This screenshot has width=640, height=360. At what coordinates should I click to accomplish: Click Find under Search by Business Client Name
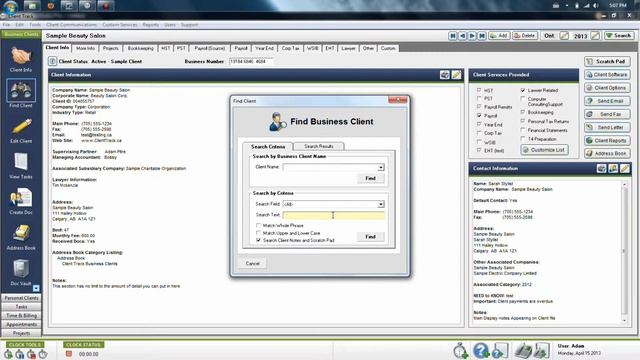(x=370, y=178)
